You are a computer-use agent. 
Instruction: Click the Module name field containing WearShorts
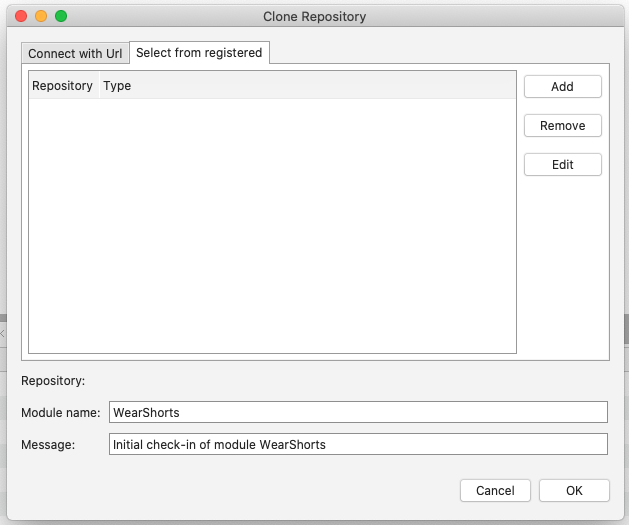pos(358,412)
